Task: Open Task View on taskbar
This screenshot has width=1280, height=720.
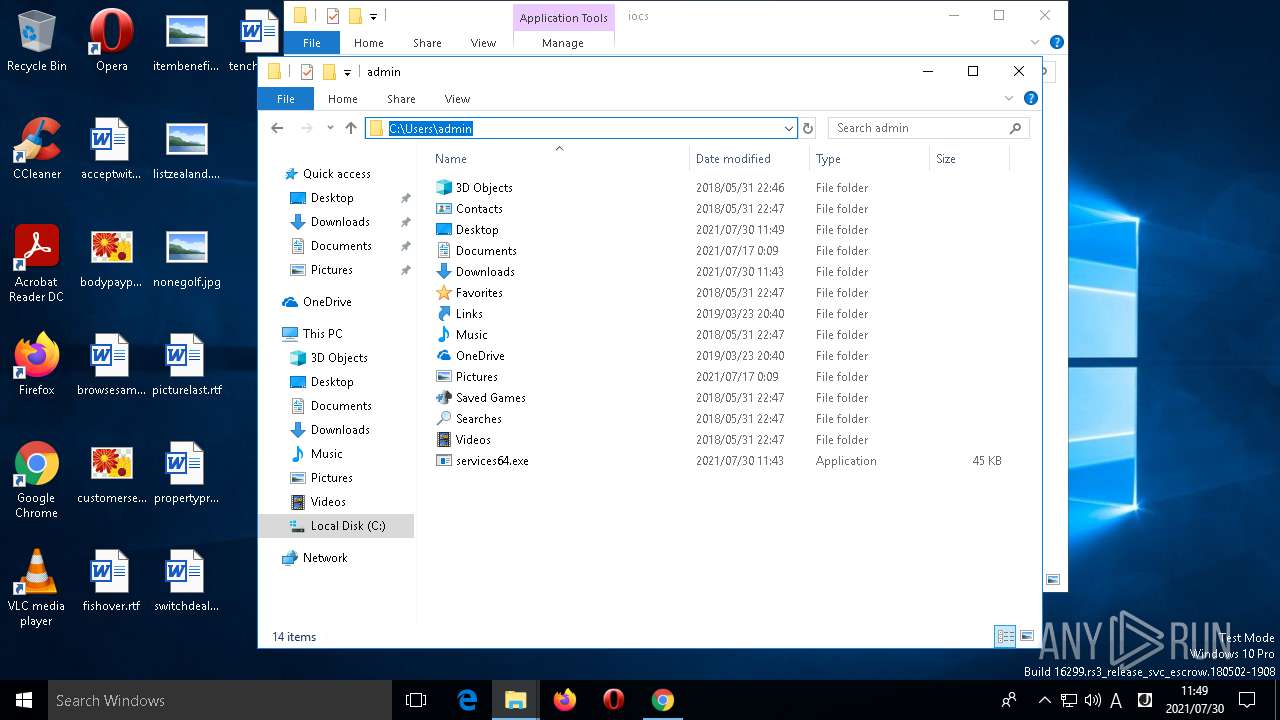Action: (417, 700)
